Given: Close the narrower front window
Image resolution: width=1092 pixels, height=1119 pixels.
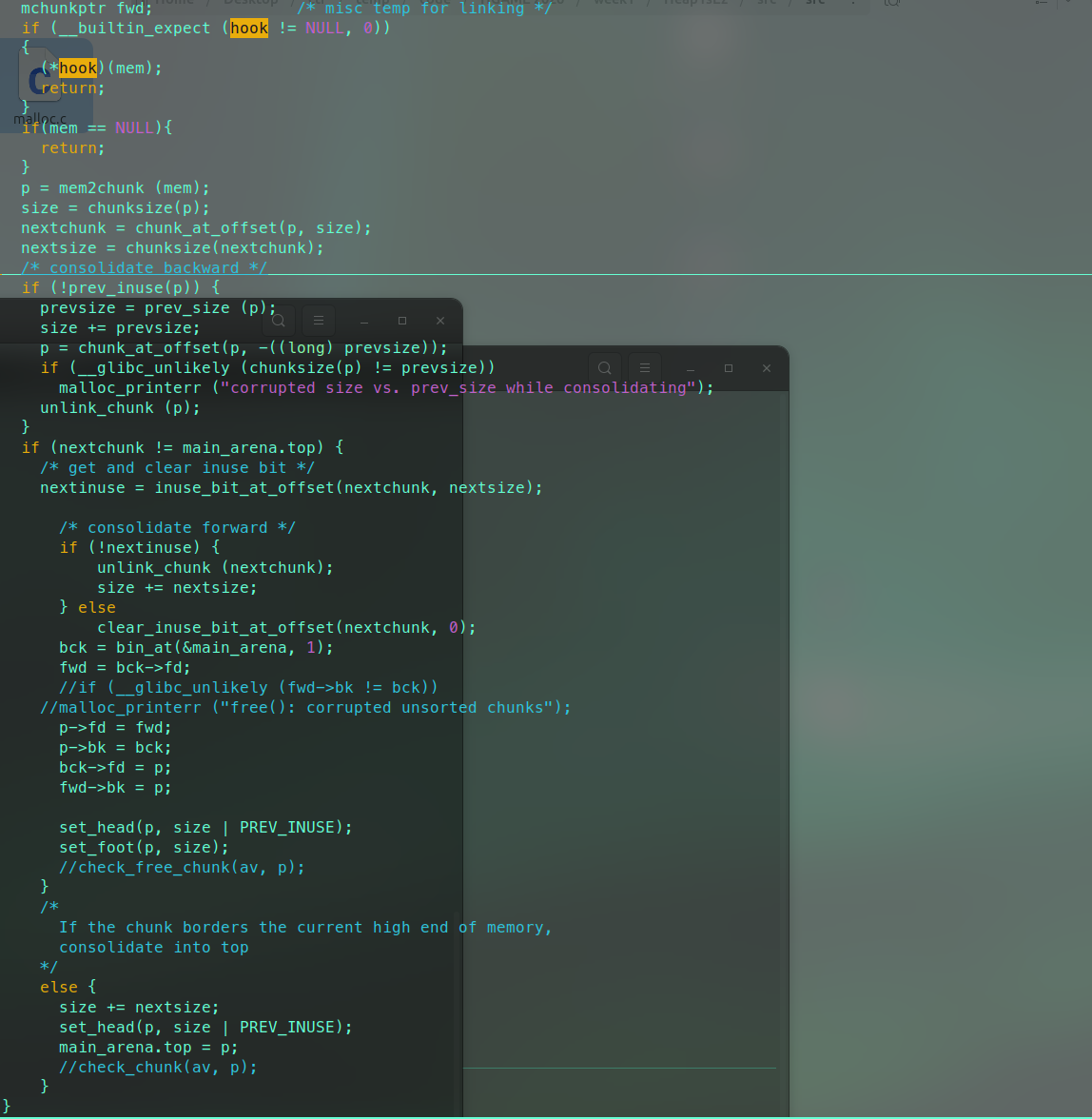Looking at the screenshot, I should [x=440, y=322].
